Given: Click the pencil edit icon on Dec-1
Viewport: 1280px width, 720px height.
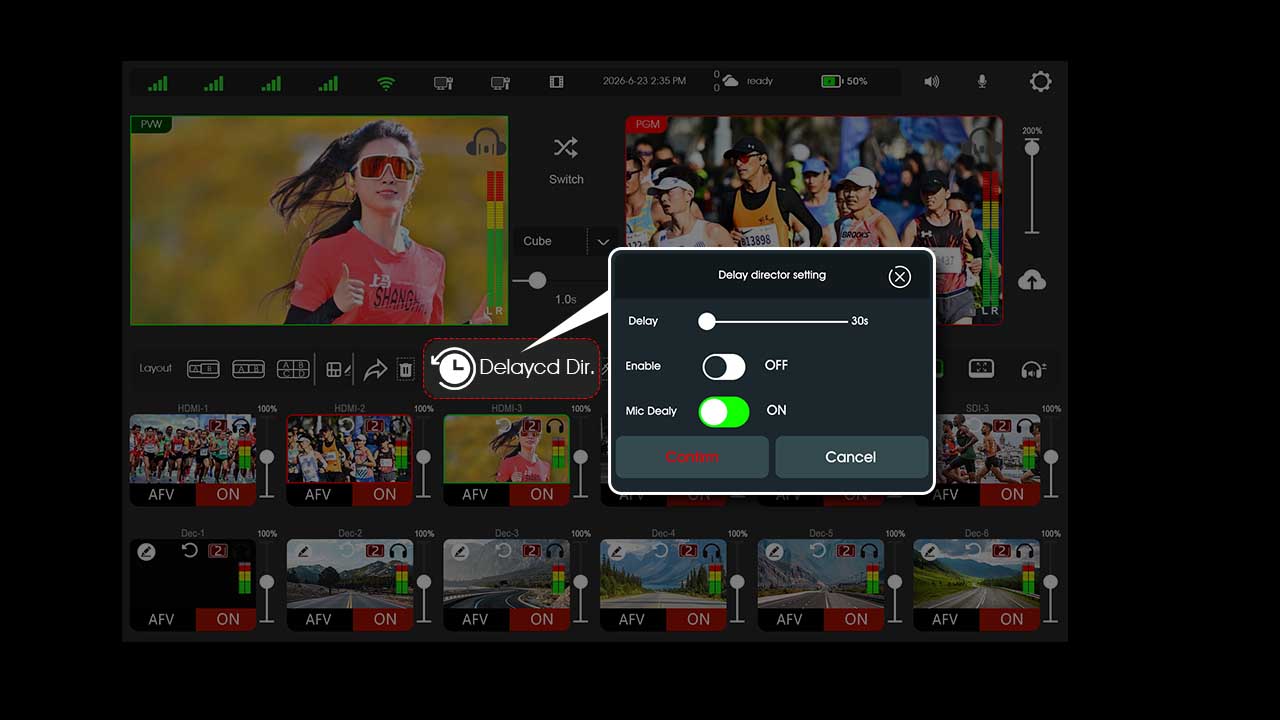Looking at the screenshot, I should [146, 551].
